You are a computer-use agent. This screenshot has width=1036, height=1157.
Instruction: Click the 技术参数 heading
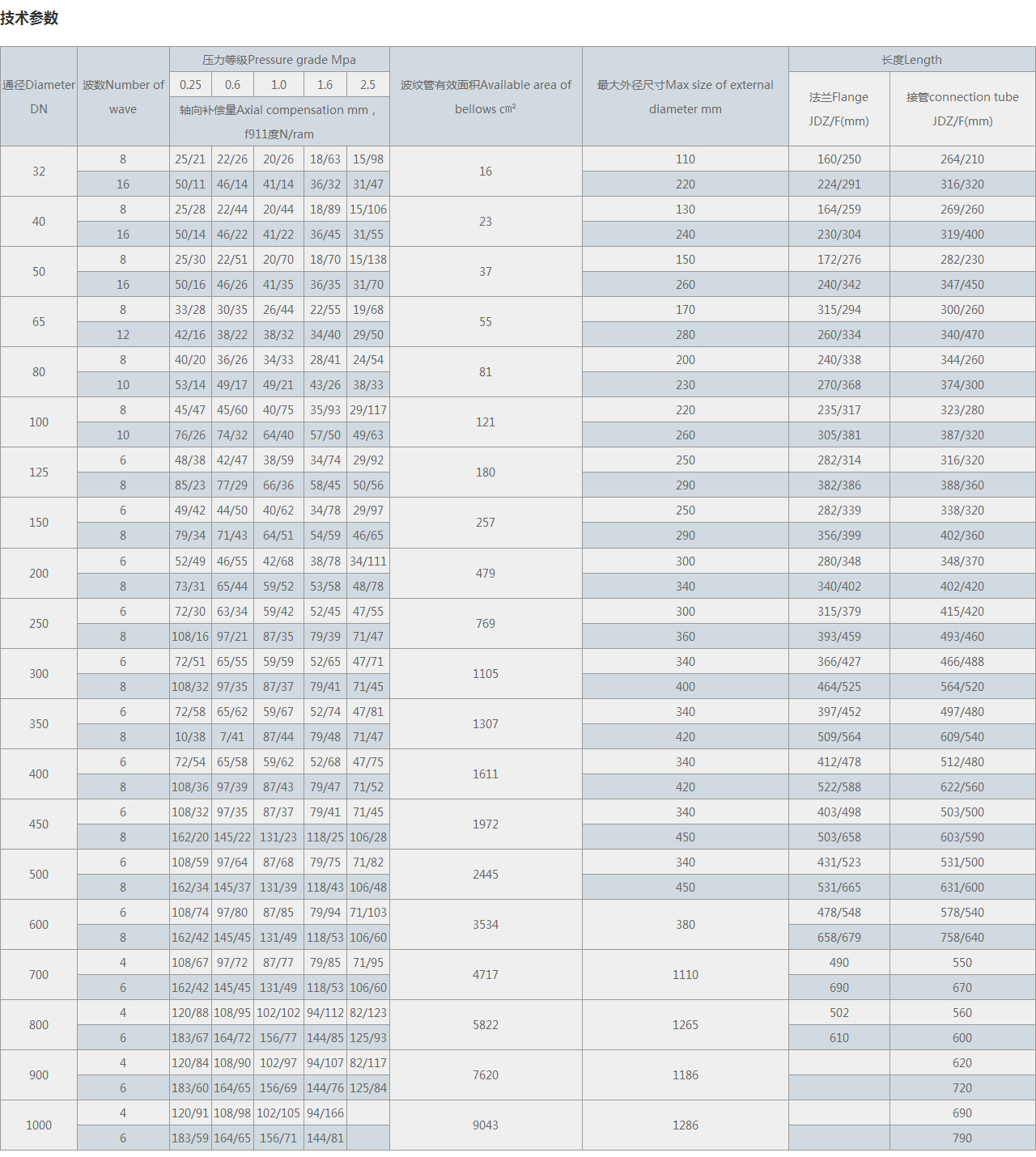tap(29, 18)
